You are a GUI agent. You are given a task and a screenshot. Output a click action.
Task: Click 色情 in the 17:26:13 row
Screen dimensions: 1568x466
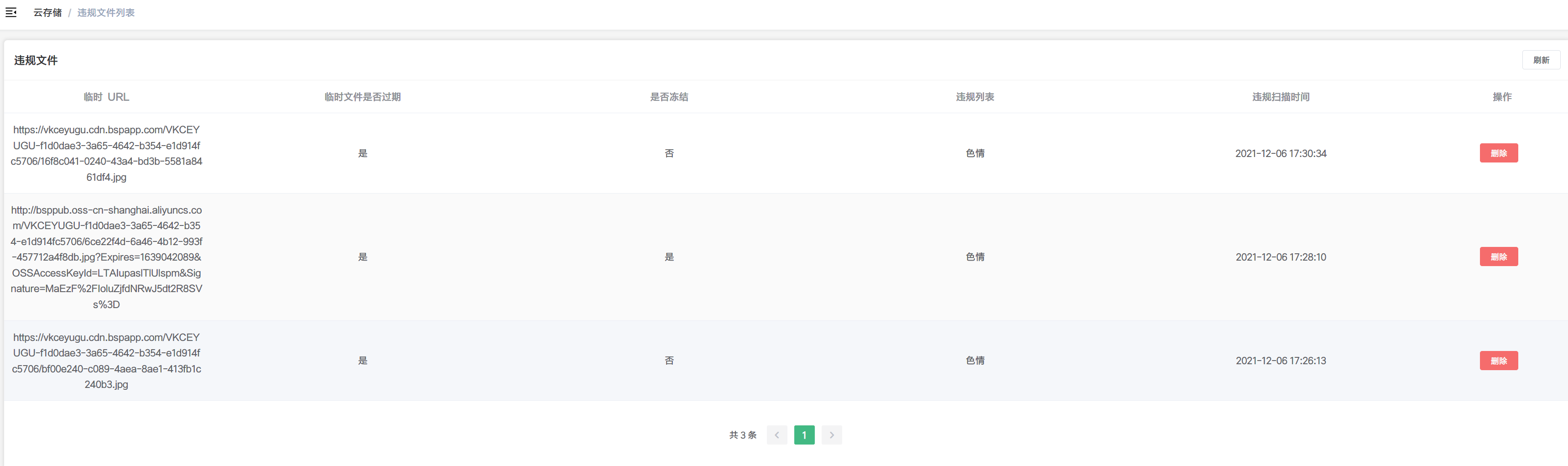tap(975, 361)
